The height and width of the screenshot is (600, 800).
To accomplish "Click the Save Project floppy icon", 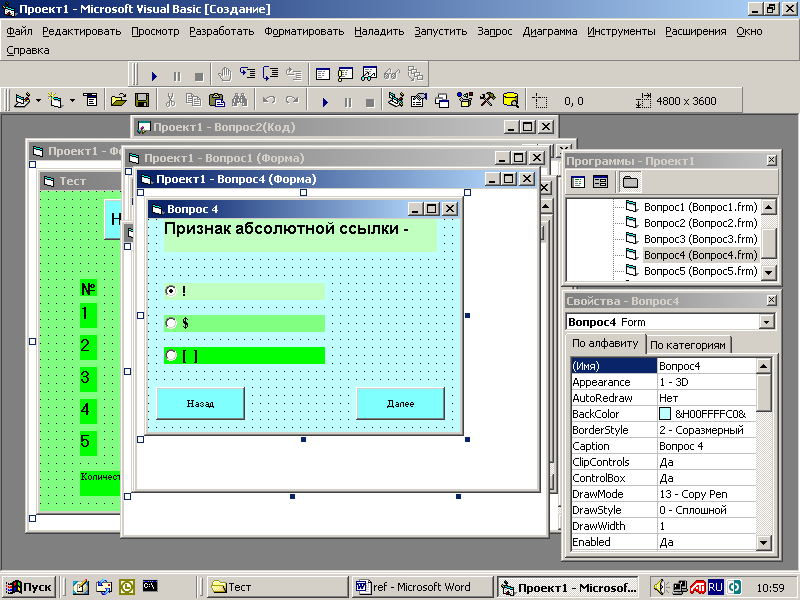I will point(142,100).
